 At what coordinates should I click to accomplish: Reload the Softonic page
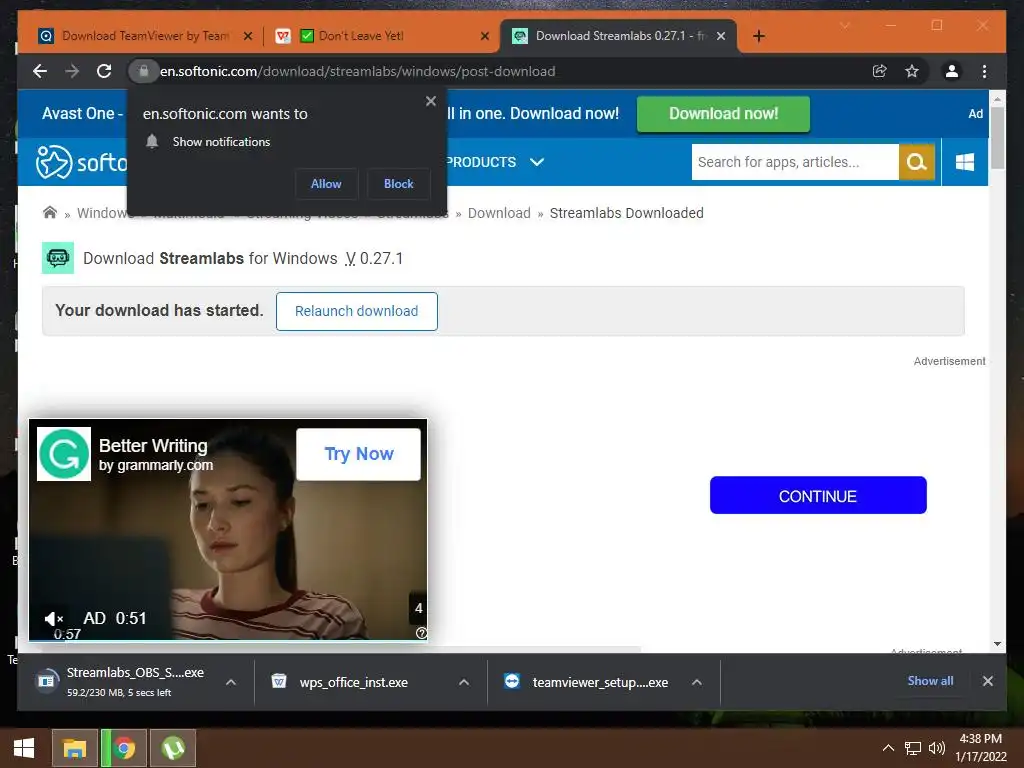click(x=104, y=71)
